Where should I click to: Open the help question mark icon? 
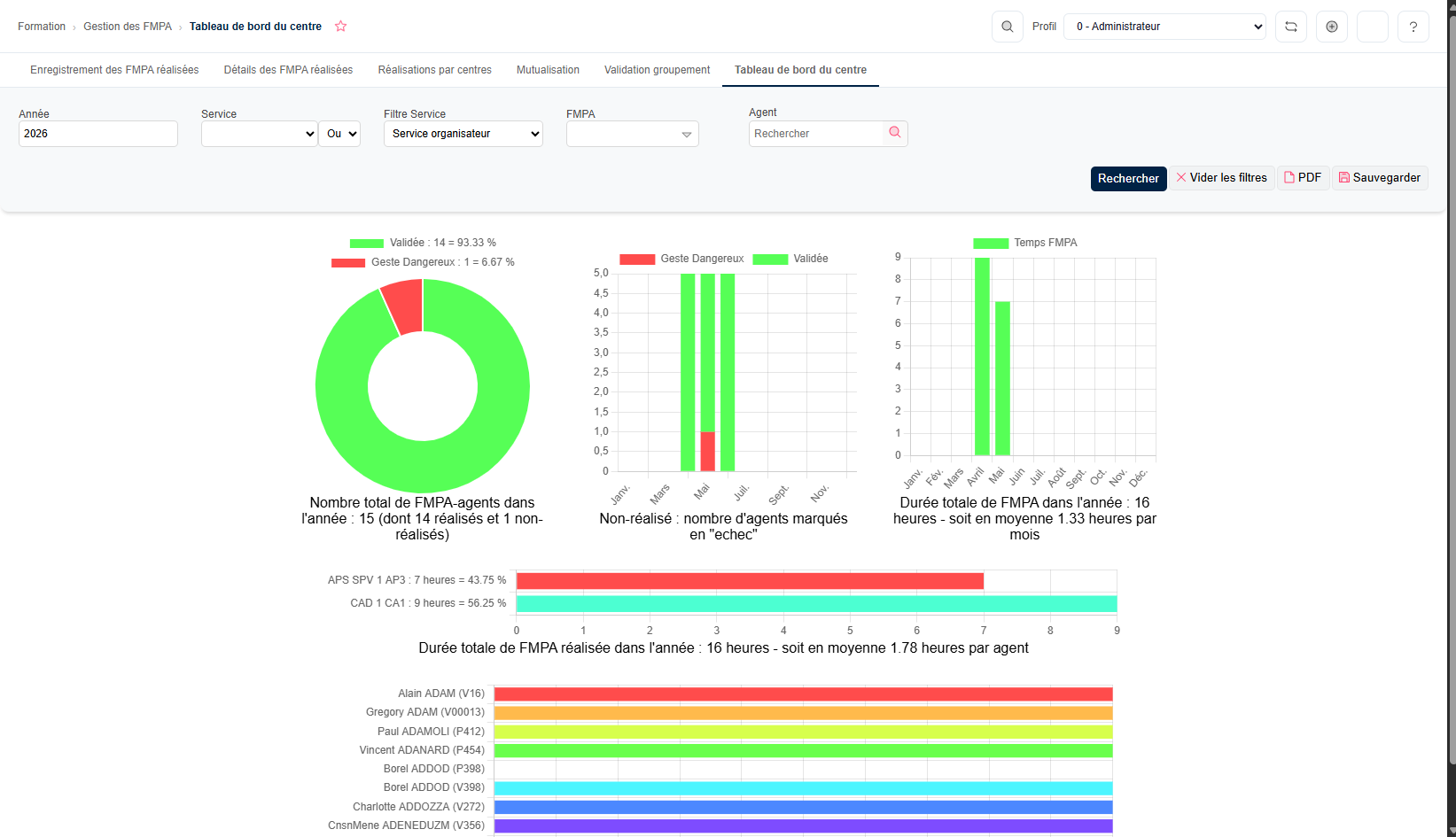click(x=1413, y=27)
